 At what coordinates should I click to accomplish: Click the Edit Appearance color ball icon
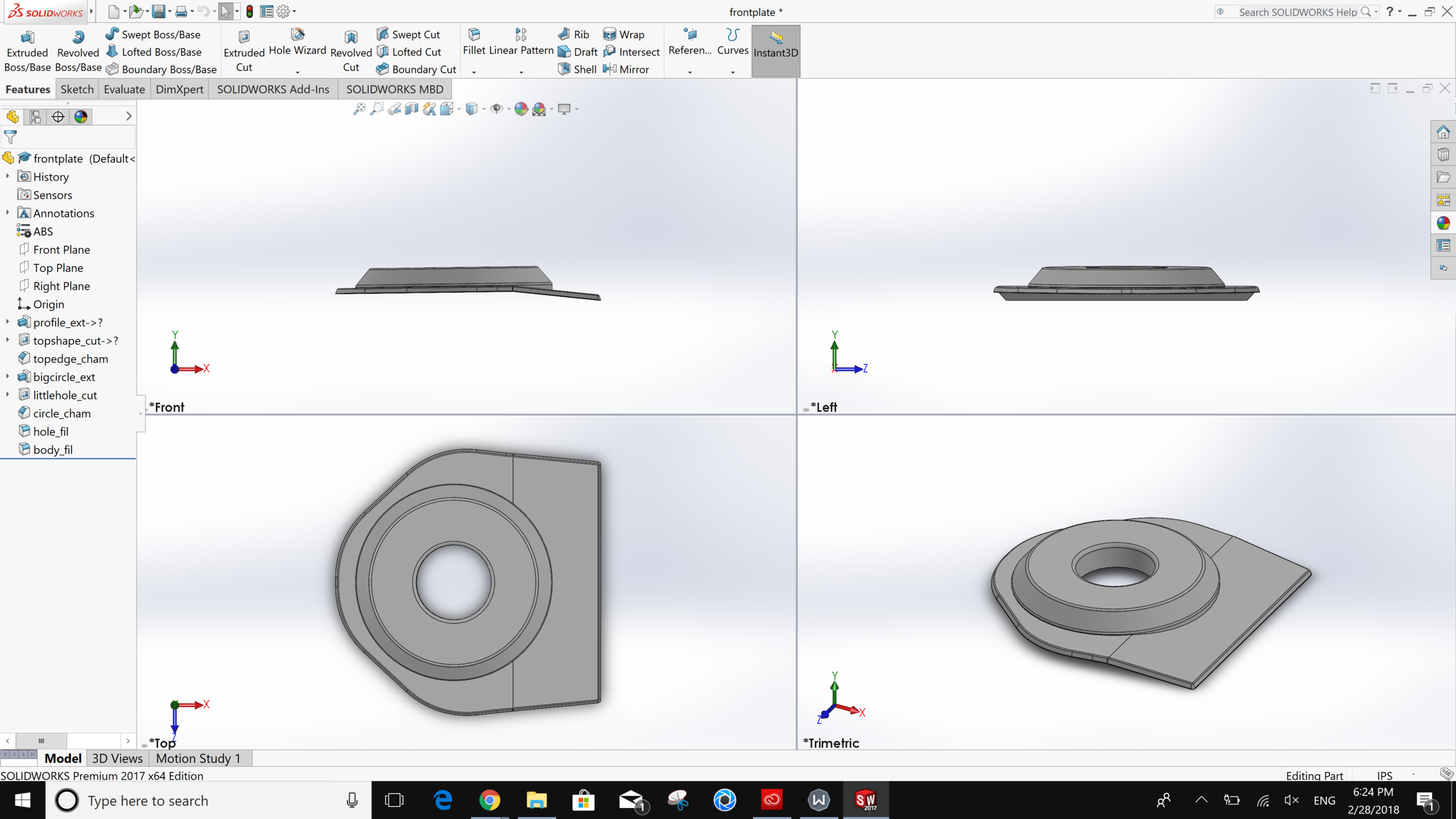[521, 109]
